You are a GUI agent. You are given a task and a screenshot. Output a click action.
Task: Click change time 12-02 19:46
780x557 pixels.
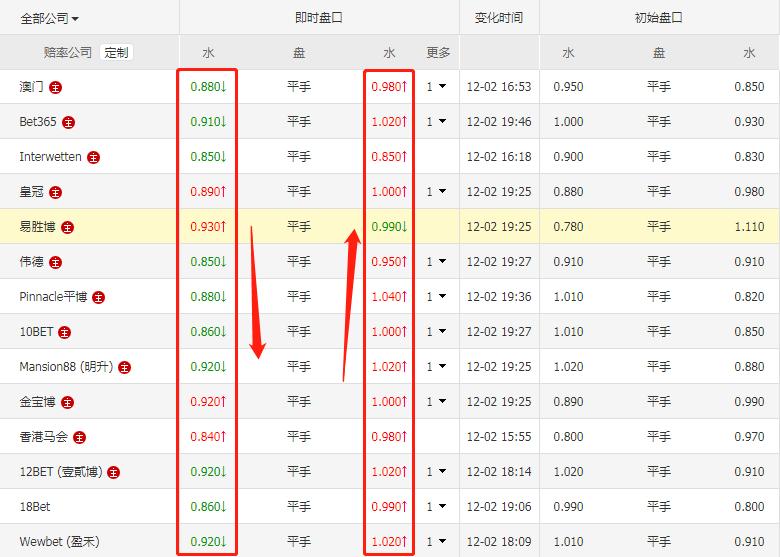499,121
